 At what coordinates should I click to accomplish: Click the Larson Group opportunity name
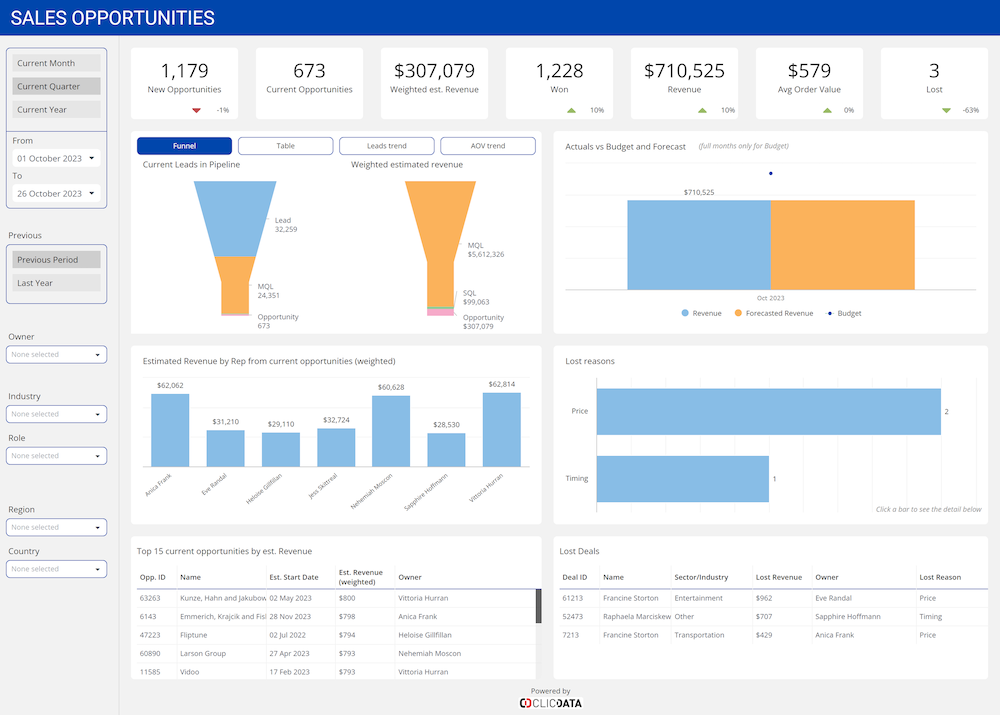coord(202,653)
